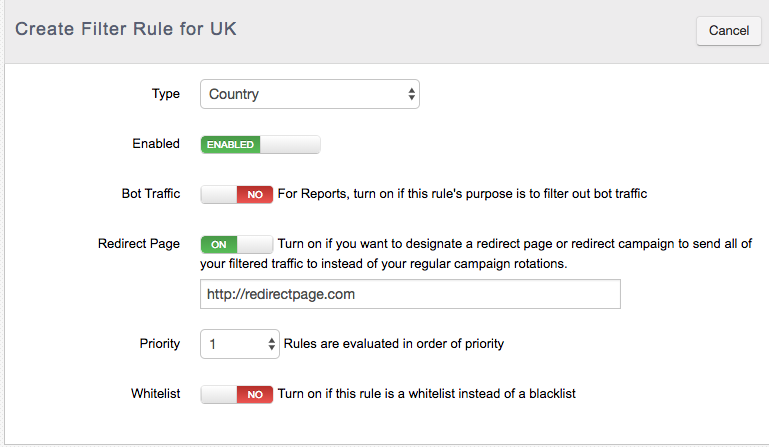This screenshot has width=769, height=447.
Task: Click the Priority selector's up-down arrows
Action: click(x=271, y=344)
